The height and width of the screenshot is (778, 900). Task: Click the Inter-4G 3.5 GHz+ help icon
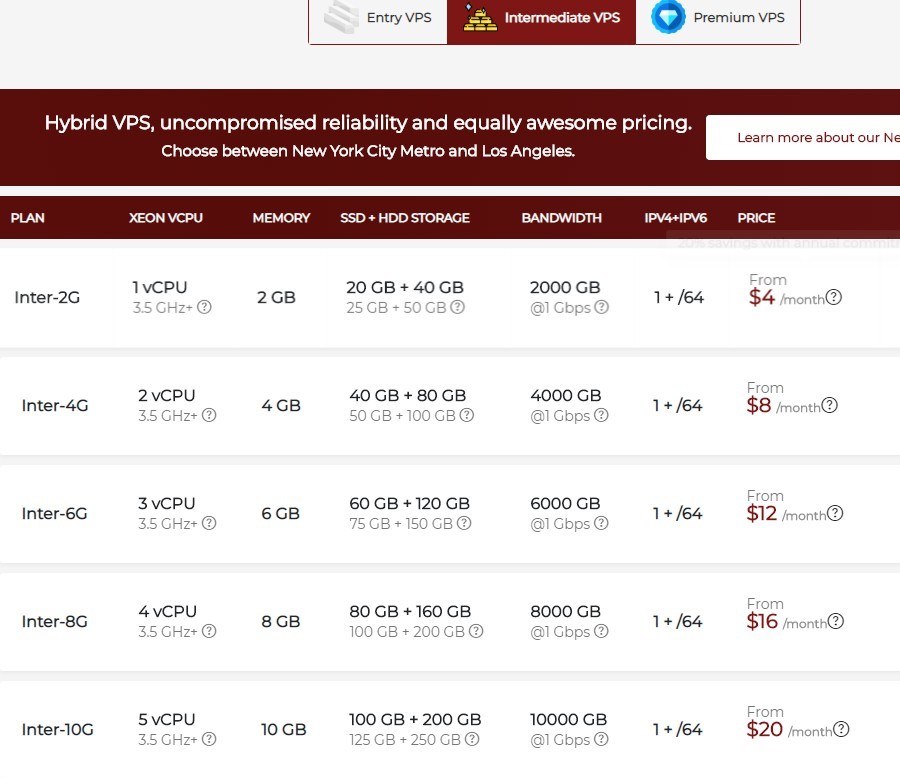(209, 415)
